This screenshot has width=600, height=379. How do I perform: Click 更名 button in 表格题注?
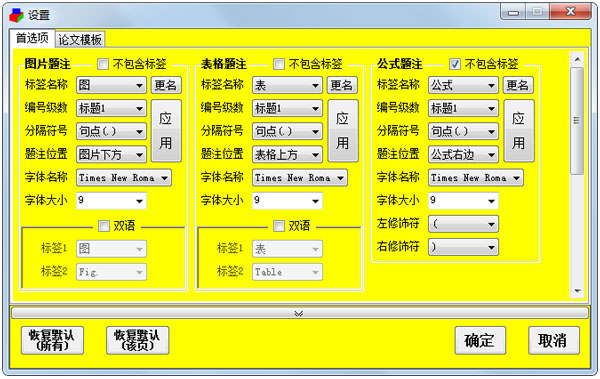[x=342, y=85]
